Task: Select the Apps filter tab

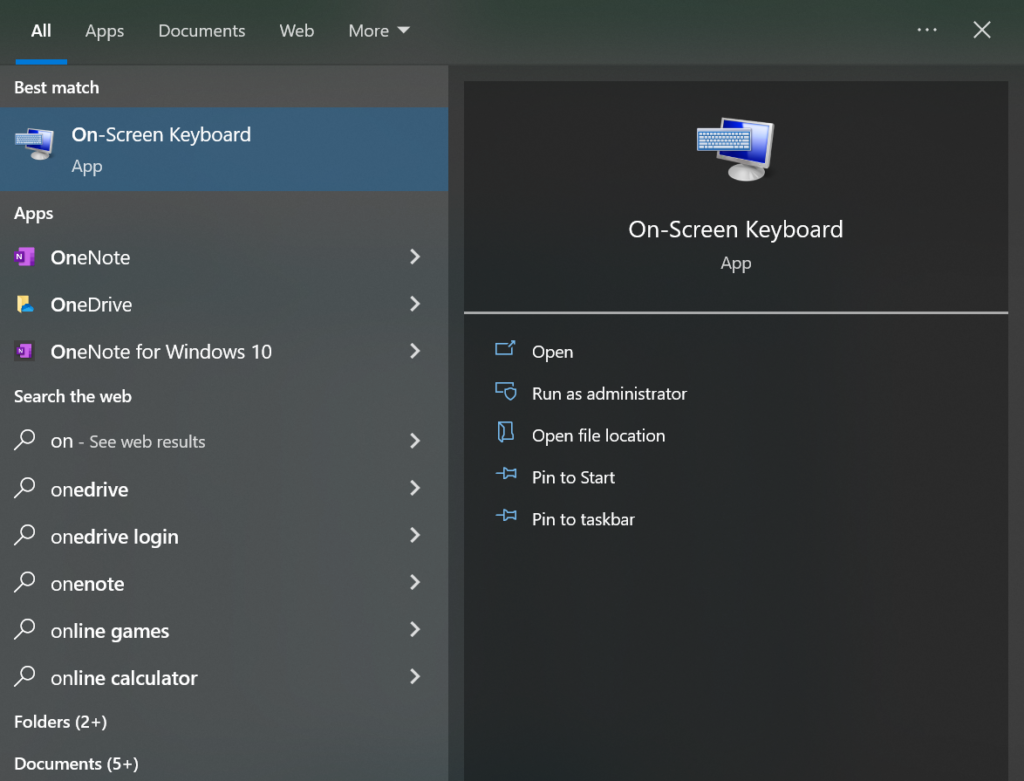Action: coord(104,31)
